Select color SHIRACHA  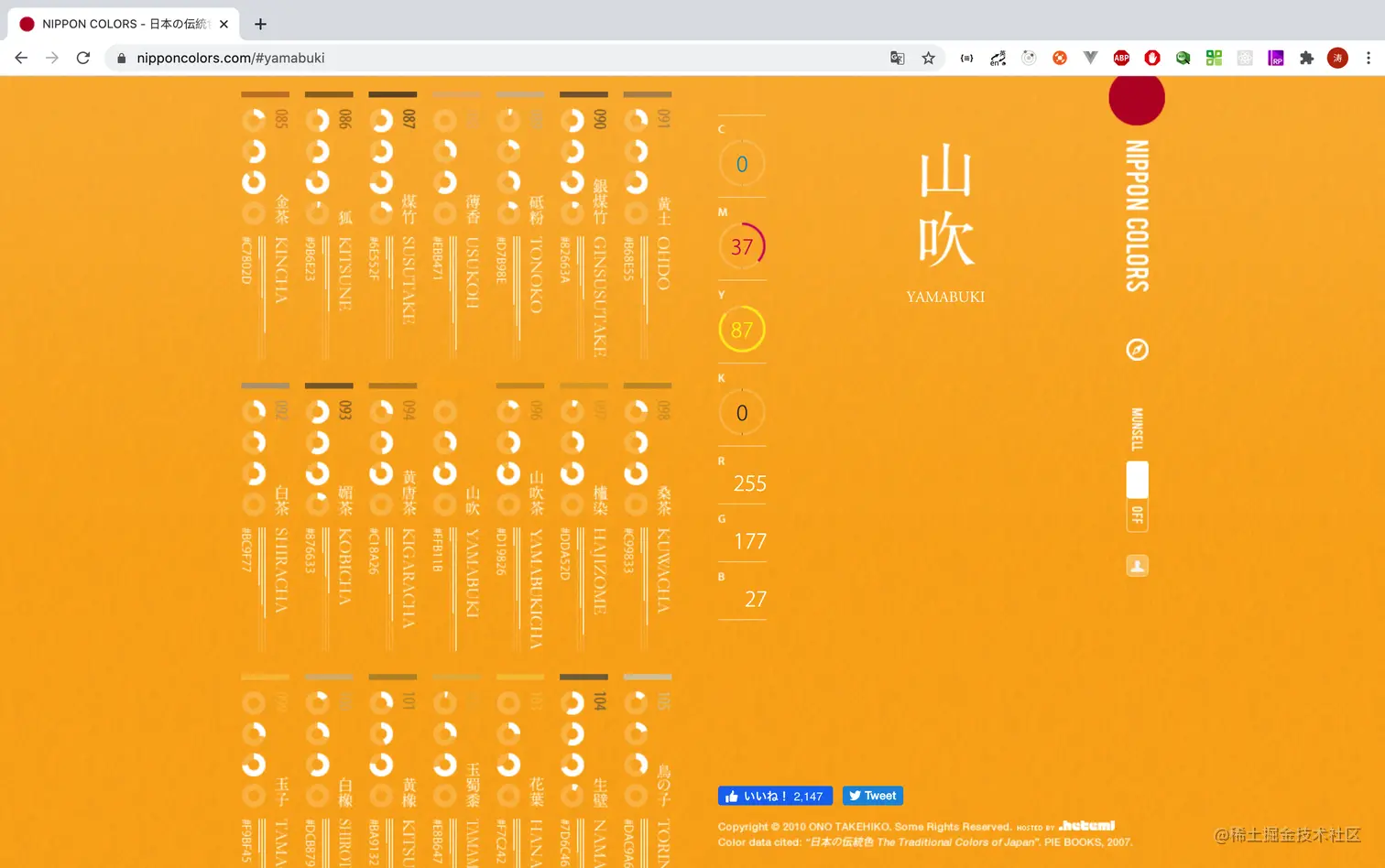(x=266, y=517)
